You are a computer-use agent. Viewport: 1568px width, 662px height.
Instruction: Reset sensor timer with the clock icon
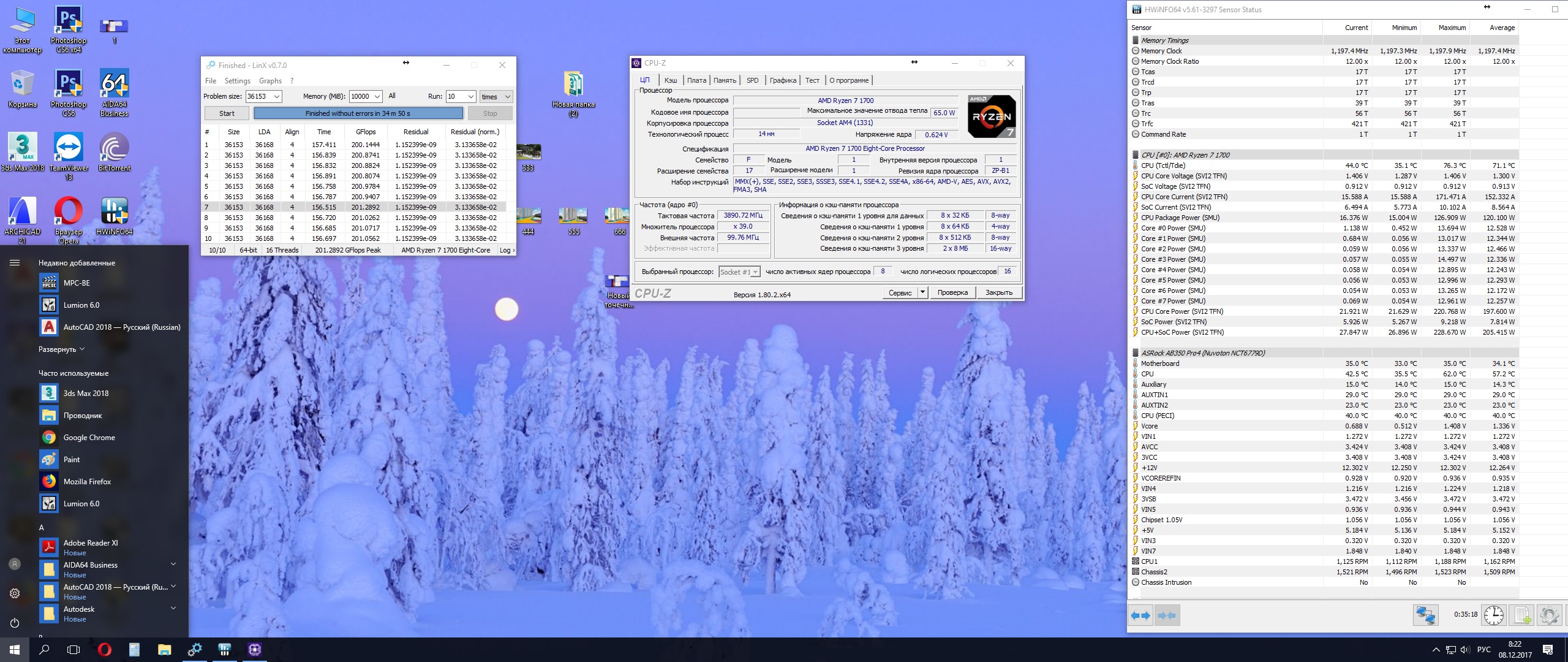(x=1493, y=615)
